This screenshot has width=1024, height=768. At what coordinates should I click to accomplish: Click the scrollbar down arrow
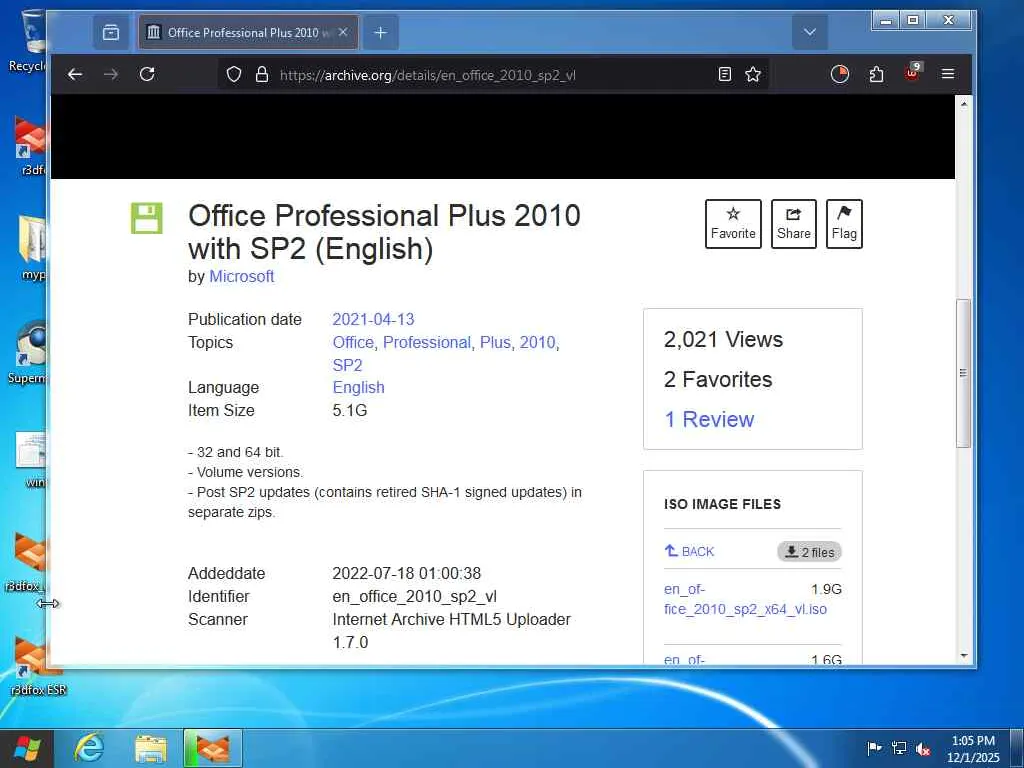tap(963, 656)
